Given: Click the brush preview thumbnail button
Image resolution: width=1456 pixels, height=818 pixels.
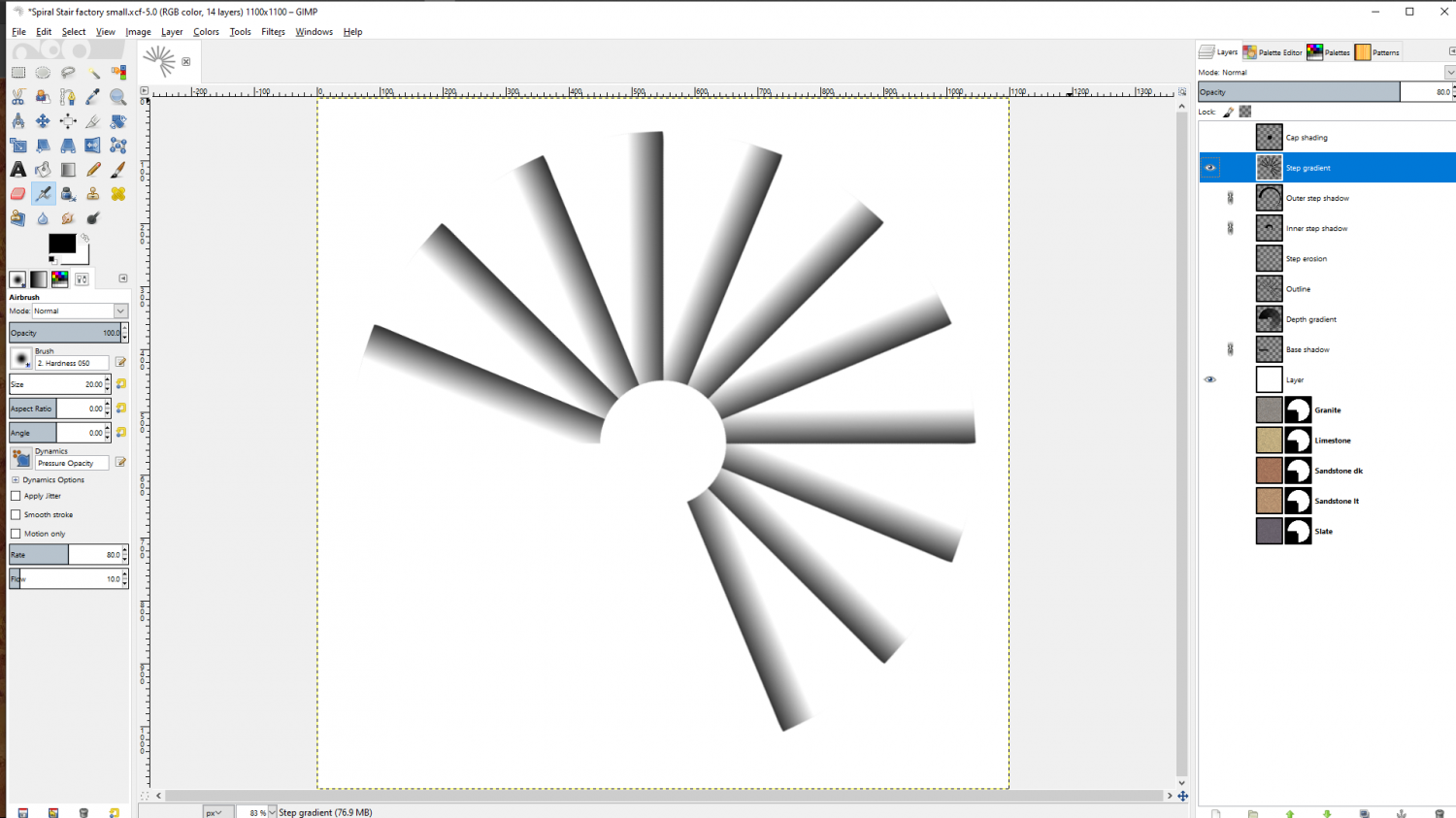Looking at the screenshot, I should click(21, 358).
